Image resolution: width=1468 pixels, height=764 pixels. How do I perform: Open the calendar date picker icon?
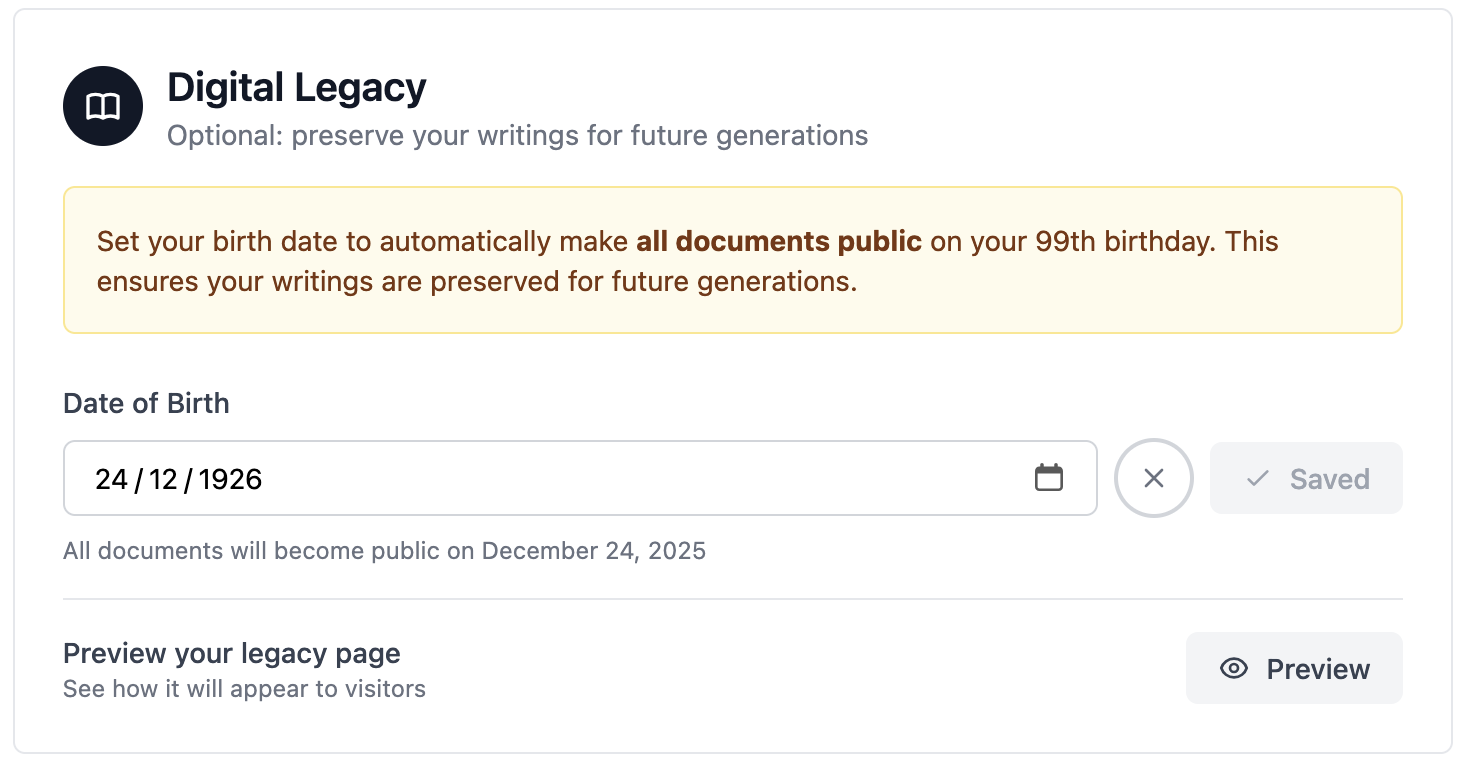coord(1048,478)
